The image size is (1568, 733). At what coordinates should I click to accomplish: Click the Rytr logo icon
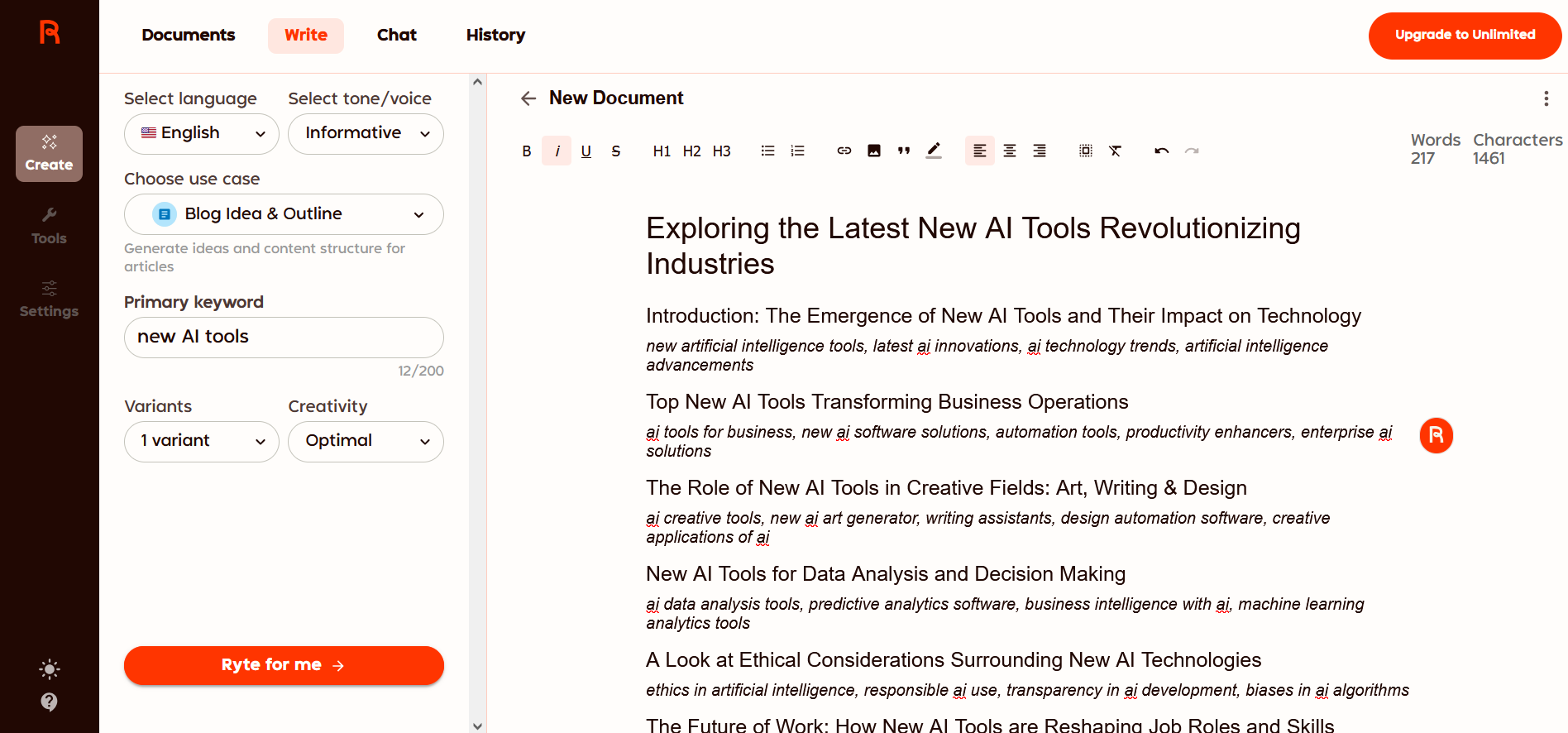coord(50,32)
